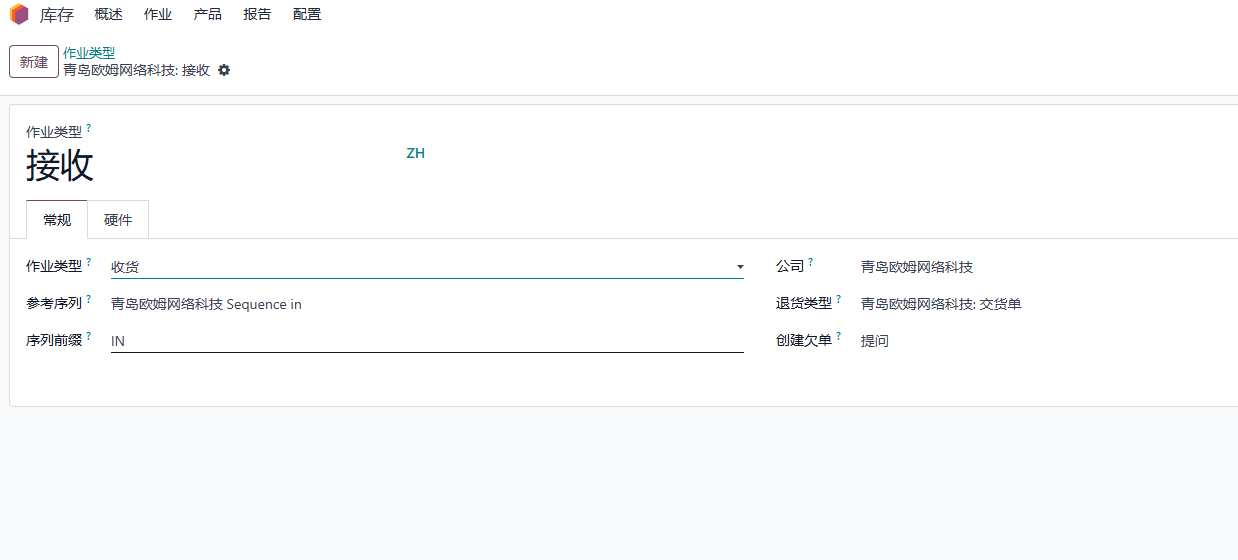The image size is (1238, 560).
Task: Click help question mark beside 退货类型
Action: coord(839,299)
